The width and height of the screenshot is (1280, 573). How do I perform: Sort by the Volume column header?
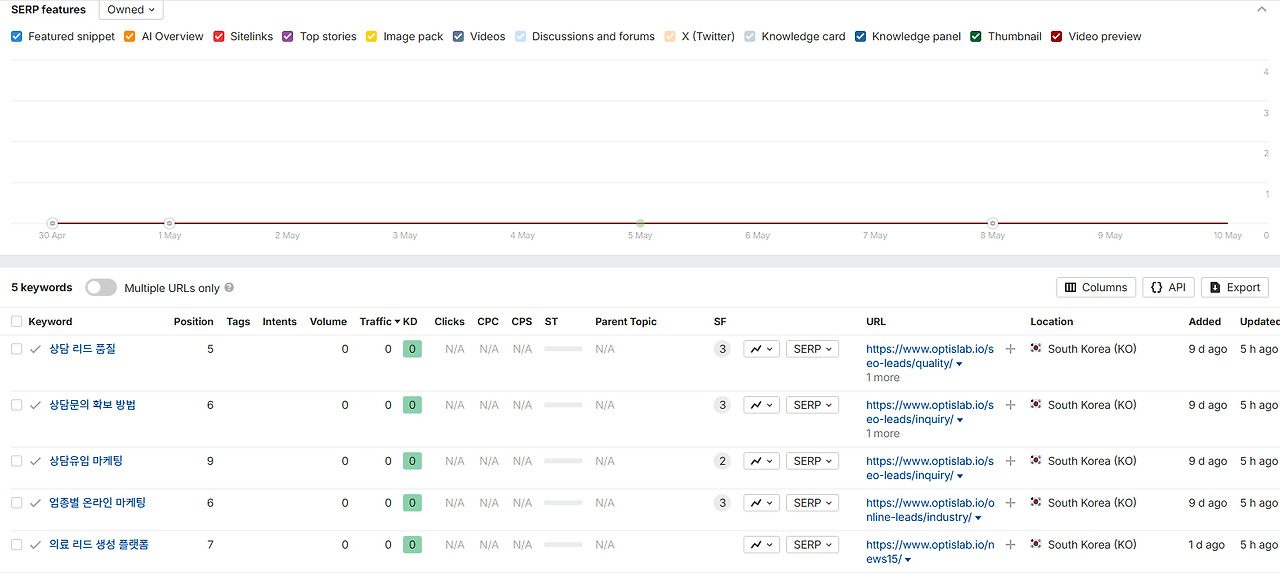pos(328,322)
